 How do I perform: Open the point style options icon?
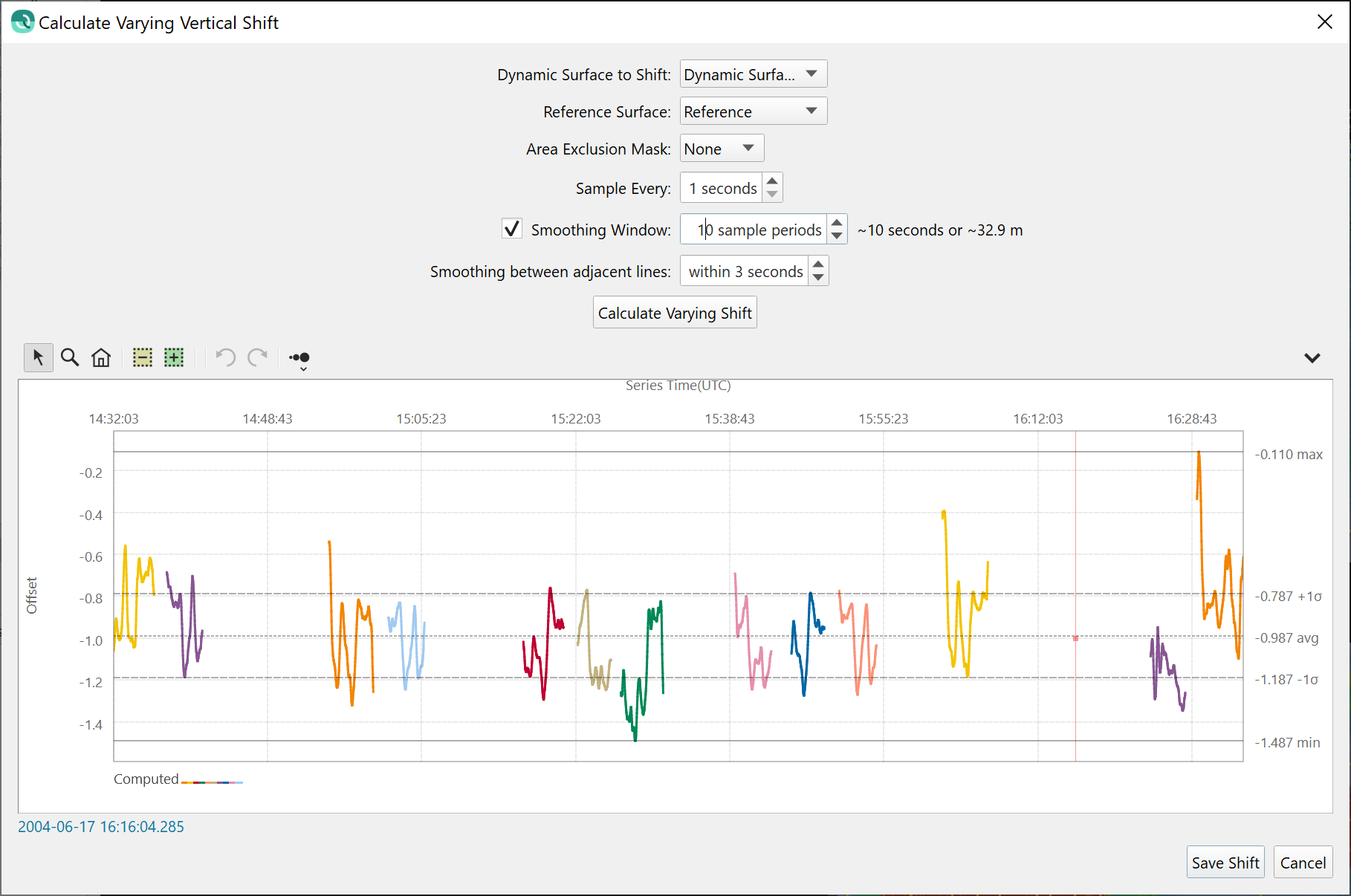300,359
